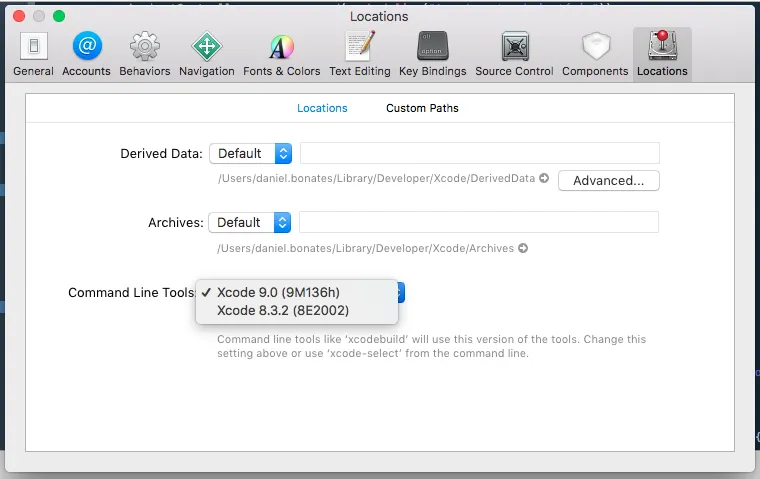Click the Command Line Tools popup arrows

tap(401, 292)
